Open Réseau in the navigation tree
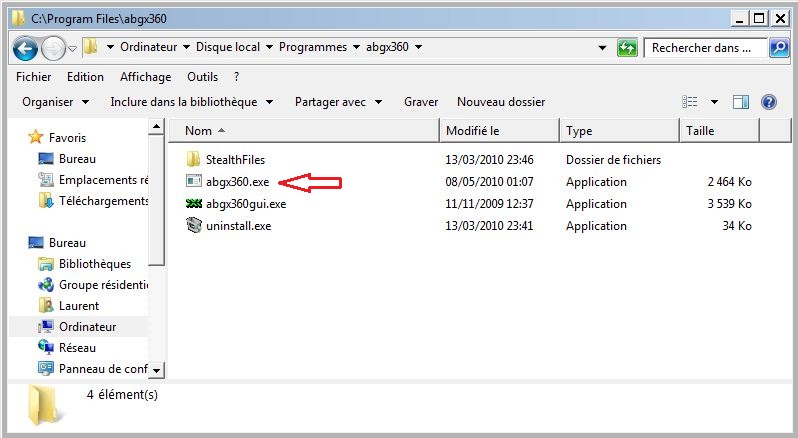Viewport: 798px width, 438px height. [x=77, y=348]
